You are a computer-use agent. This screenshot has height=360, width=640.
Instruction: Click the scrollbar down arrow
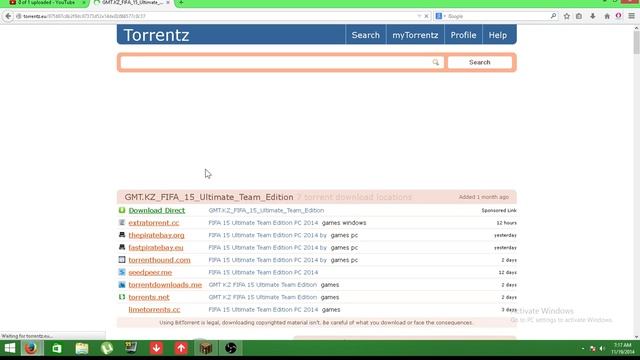(636, 337)
